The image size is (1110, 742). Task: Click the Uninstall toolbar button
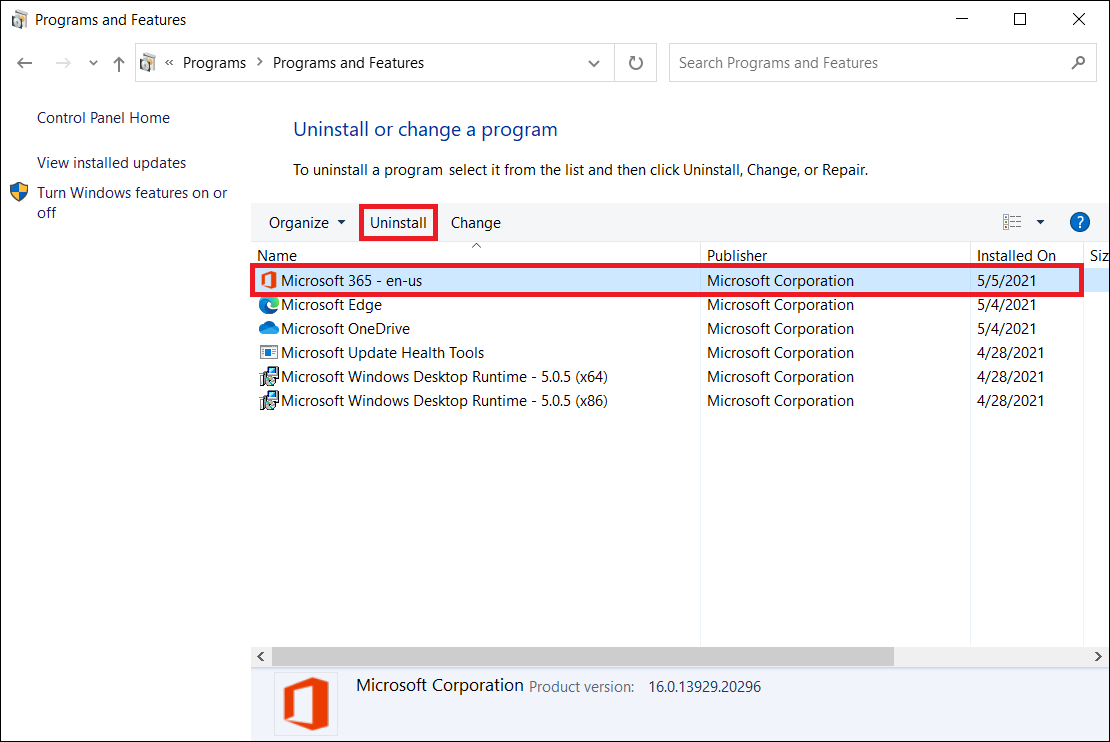[399, 222]
